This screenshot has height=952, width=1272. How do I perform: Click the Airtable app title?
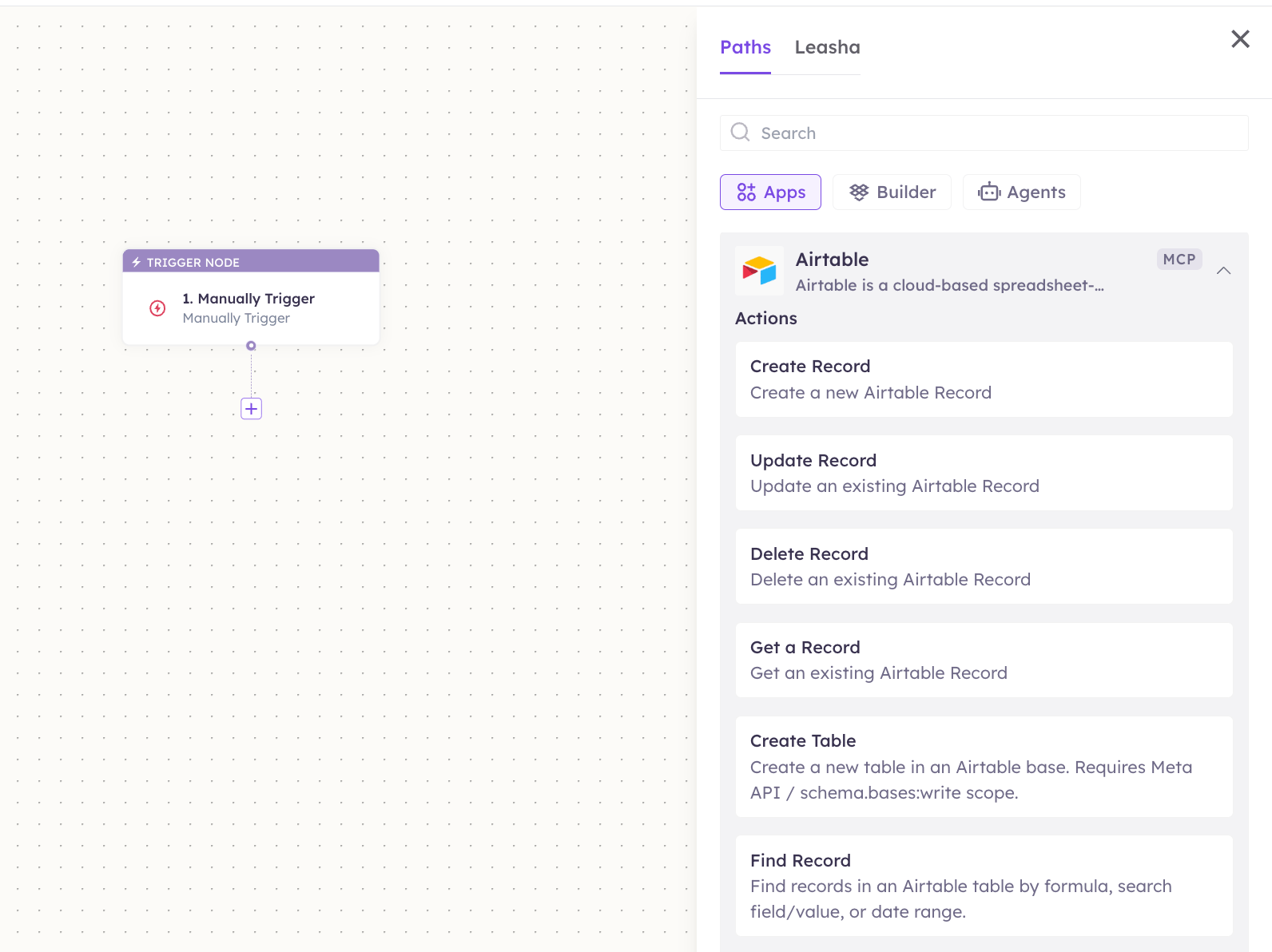pos(832,260)
